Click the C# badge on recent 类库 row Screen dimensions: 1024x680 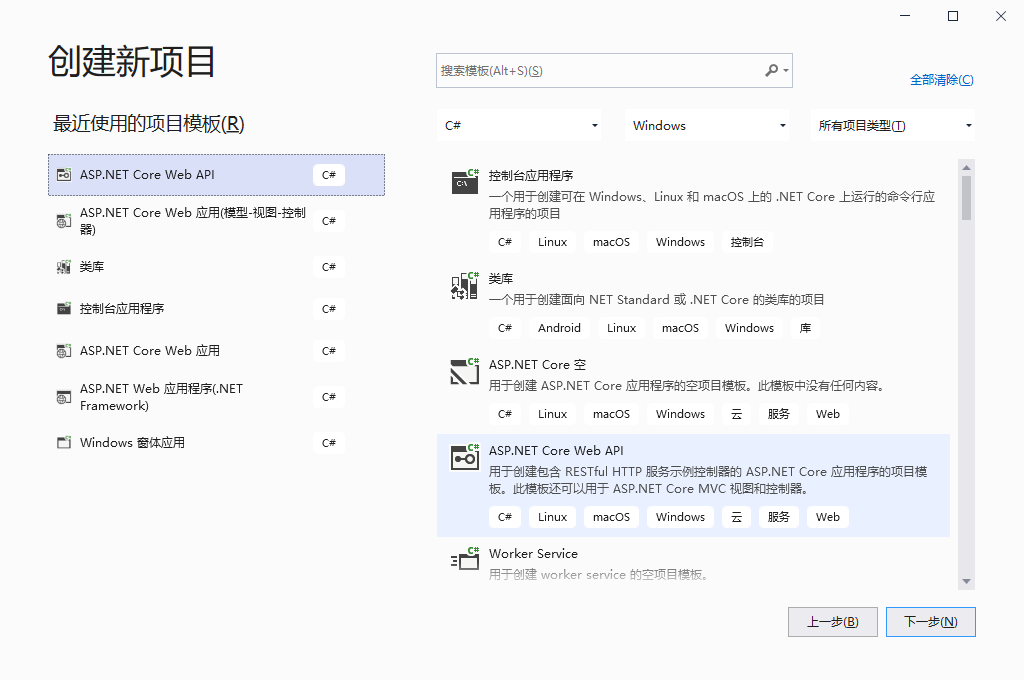click(x=328, y=267)
